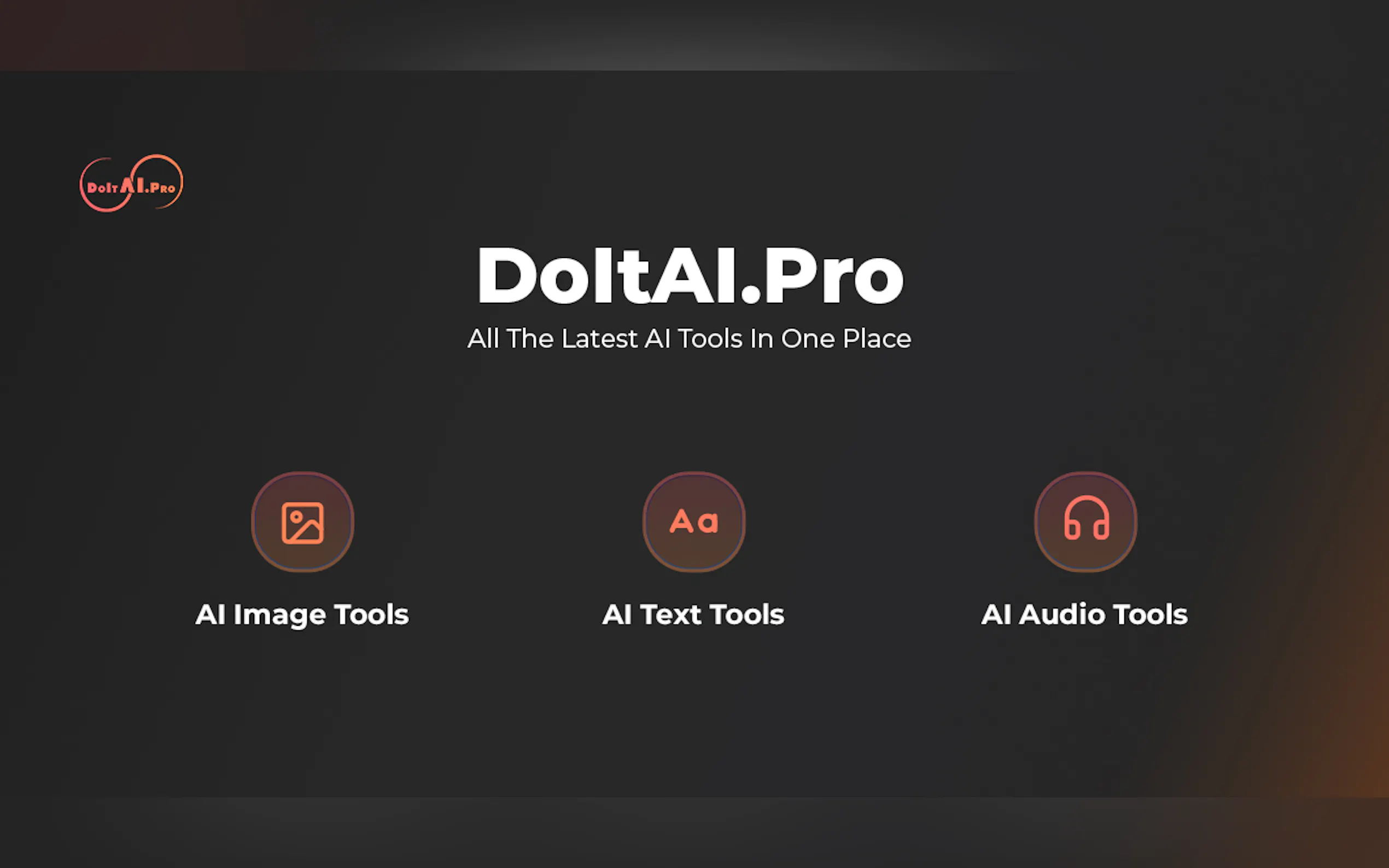
Task: Click the large "AI" letters in the logo
Action: (132, 184)
